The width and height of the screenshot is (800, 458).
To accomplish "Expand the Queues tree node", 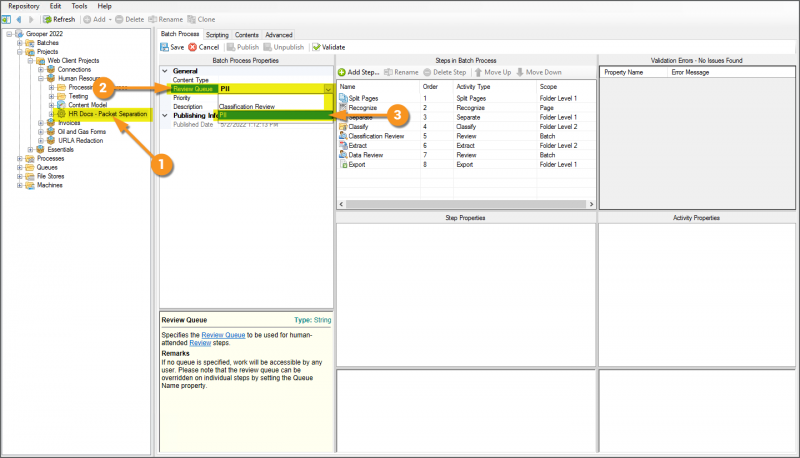I will pos(20,167).
